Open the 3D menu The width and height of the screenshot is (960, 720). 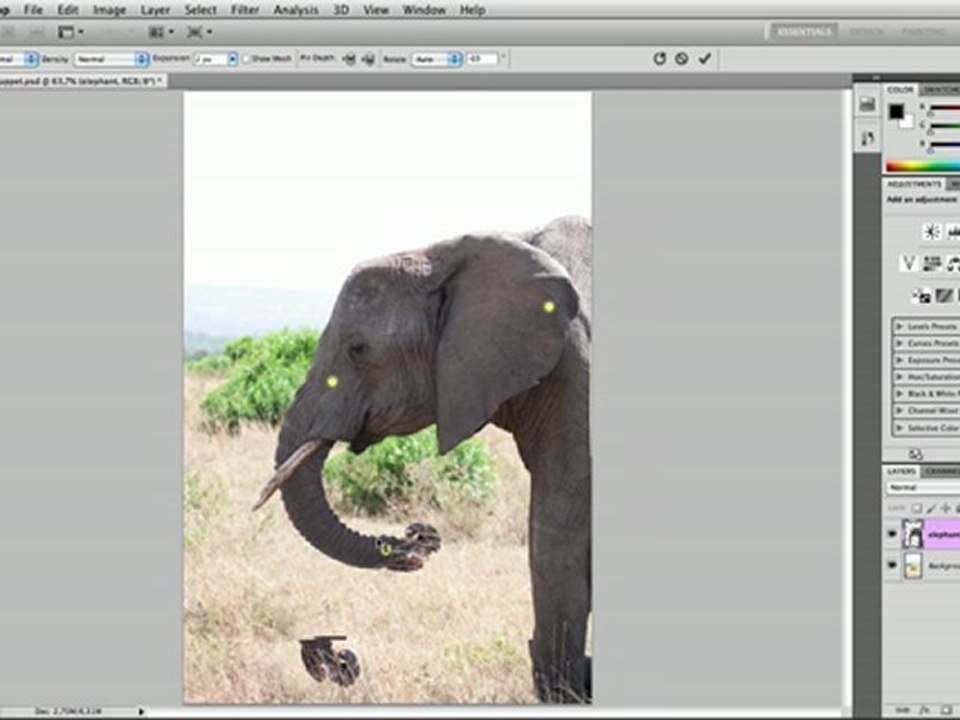coord(341,10)
